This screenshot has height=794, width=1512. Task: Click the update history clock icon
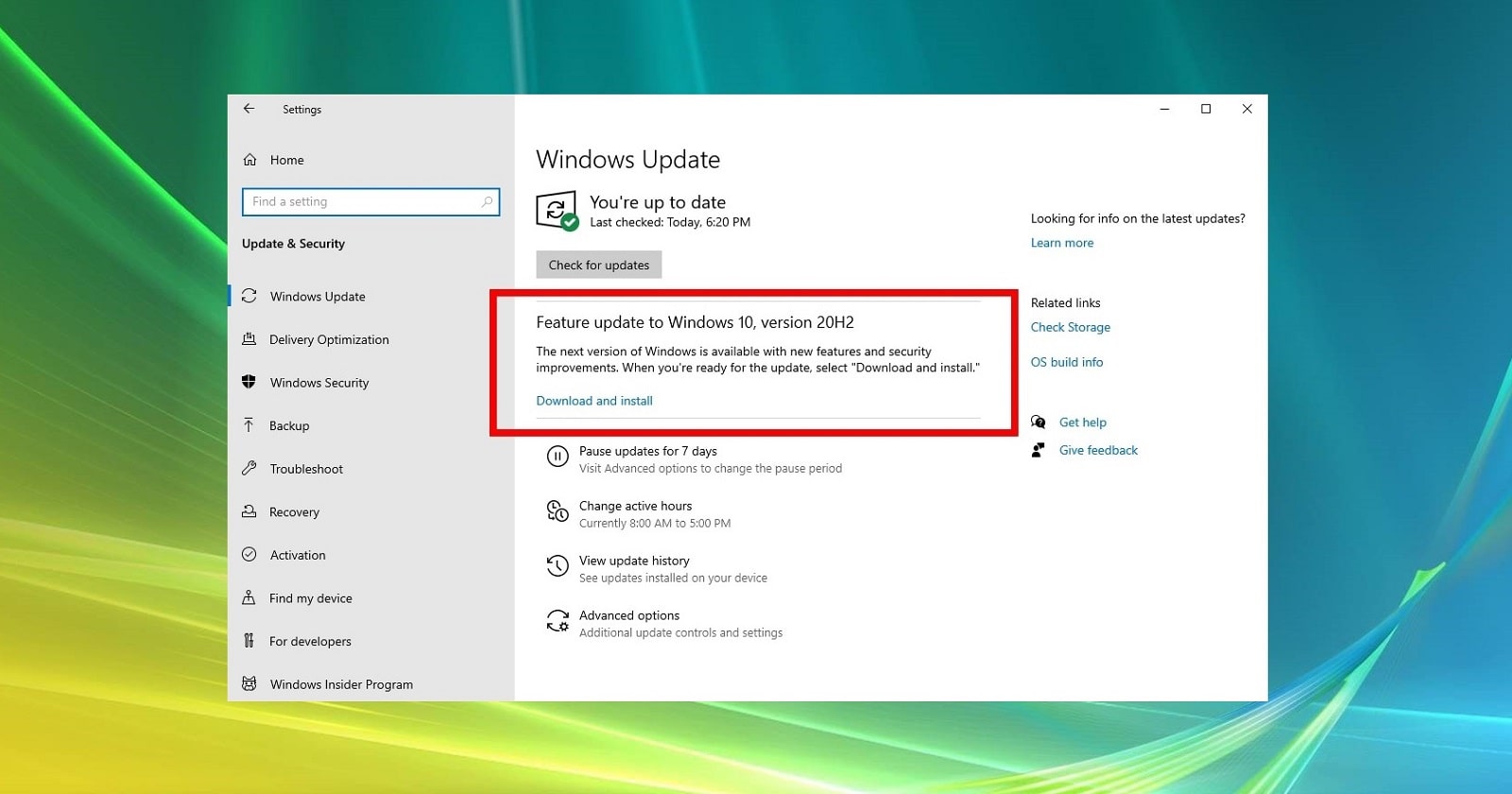point(558,566)
